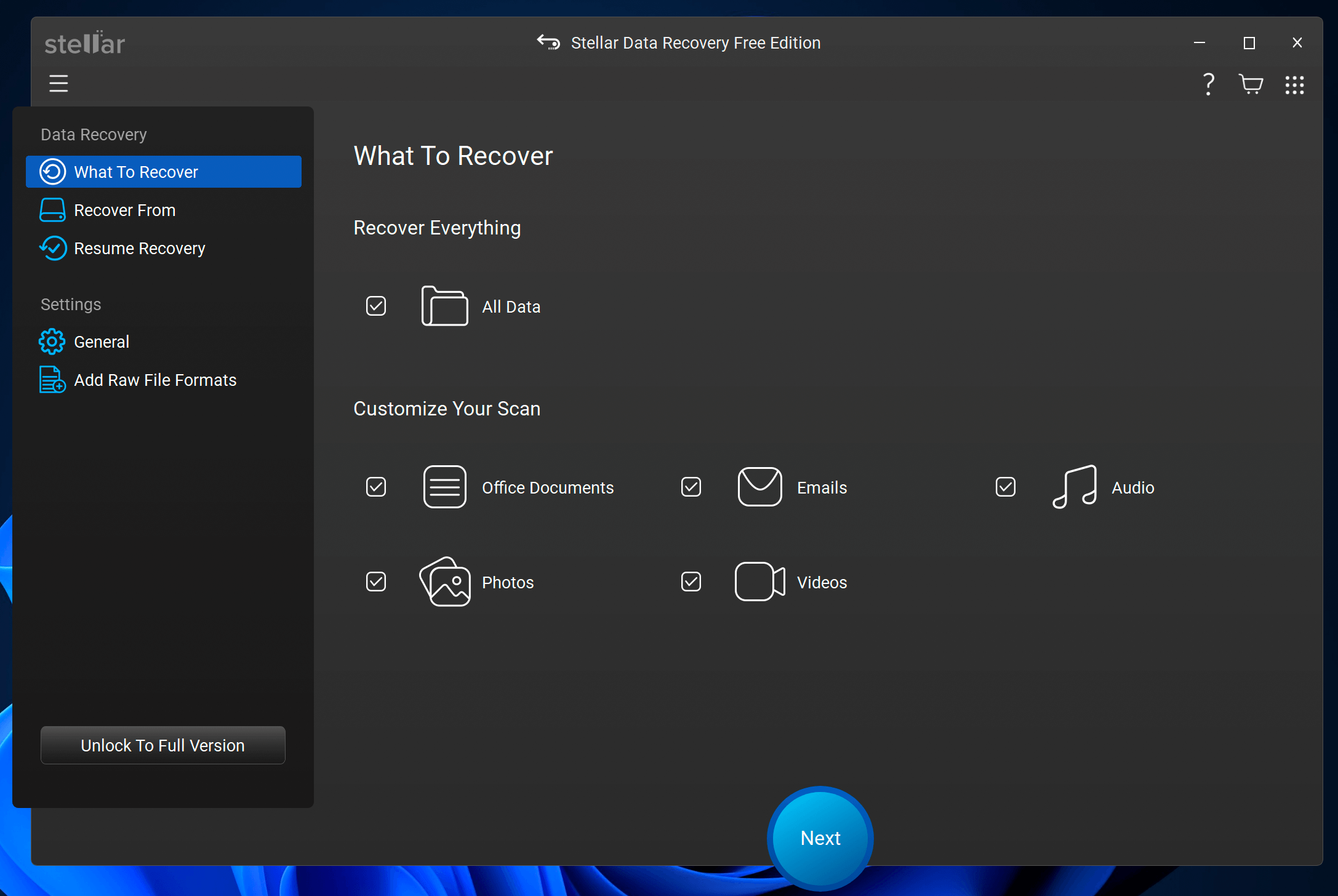Open Recover From menu item
Image resolution: width=1338 pixels, height=896 pixels.
[164, 210]
